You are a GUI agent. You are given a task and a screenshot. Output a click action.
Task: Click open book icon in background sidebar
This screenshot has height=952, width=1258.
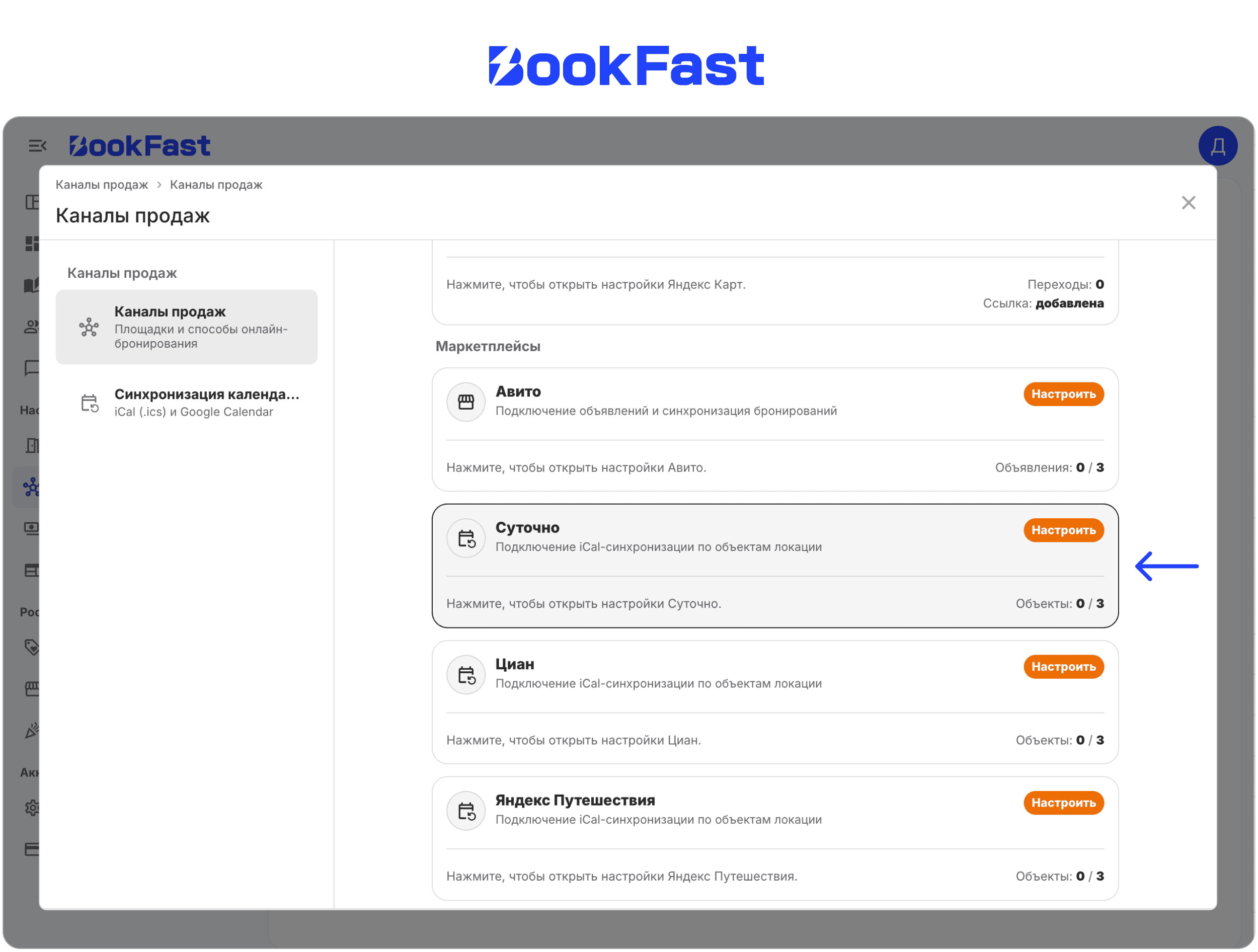(x=32, y=285)
